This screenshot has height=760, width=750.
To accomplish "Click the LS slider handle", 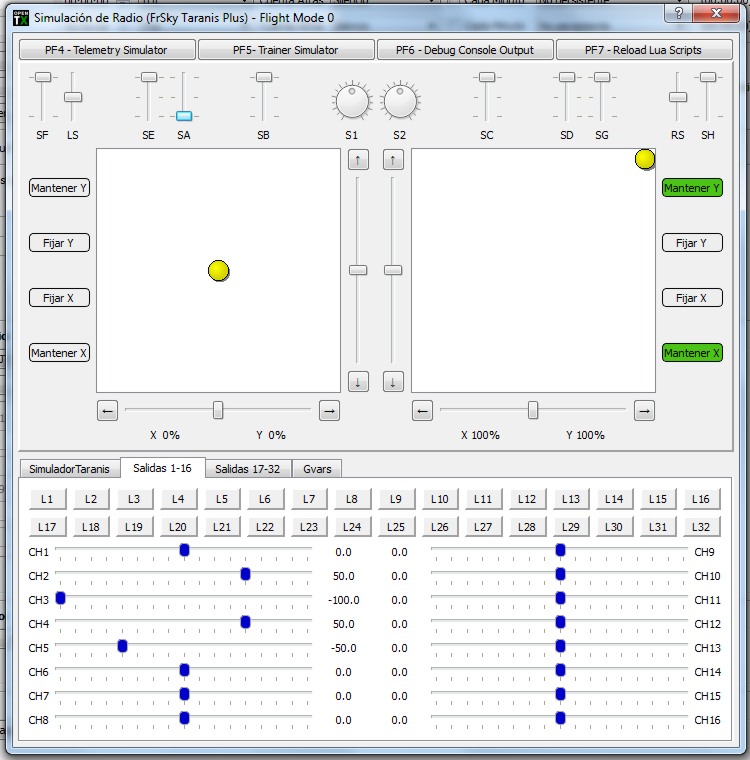I will point(73,97).
